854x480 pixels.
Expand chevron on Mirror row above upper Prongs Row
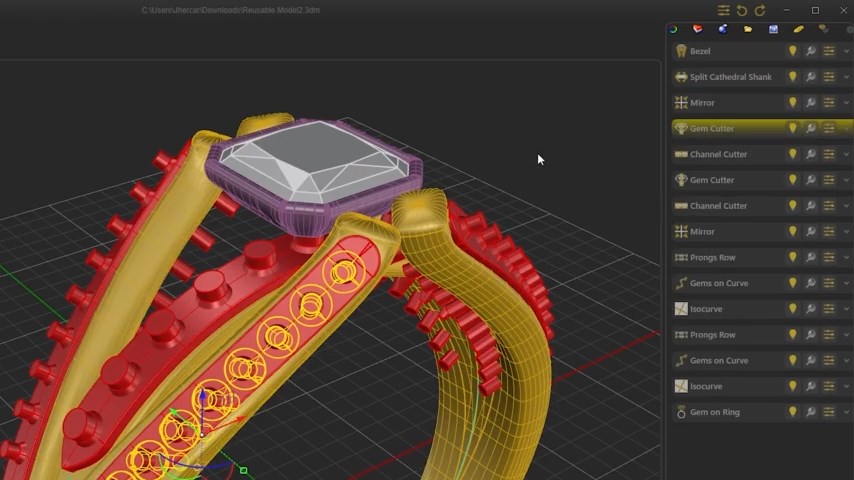click(x=846, y=232)
